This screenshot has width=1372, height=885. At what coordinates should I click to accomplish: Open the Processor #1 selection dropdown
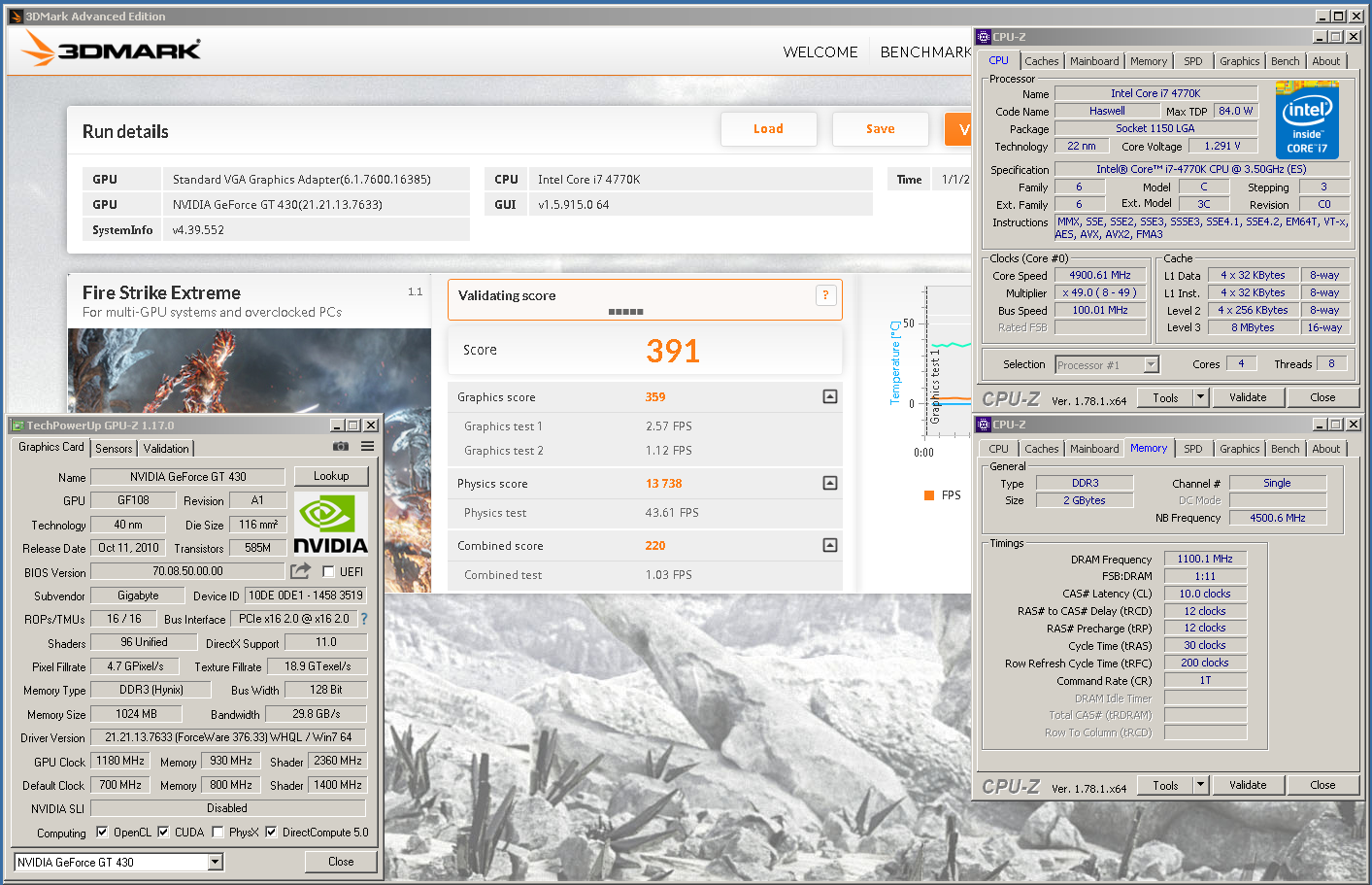1152,365
